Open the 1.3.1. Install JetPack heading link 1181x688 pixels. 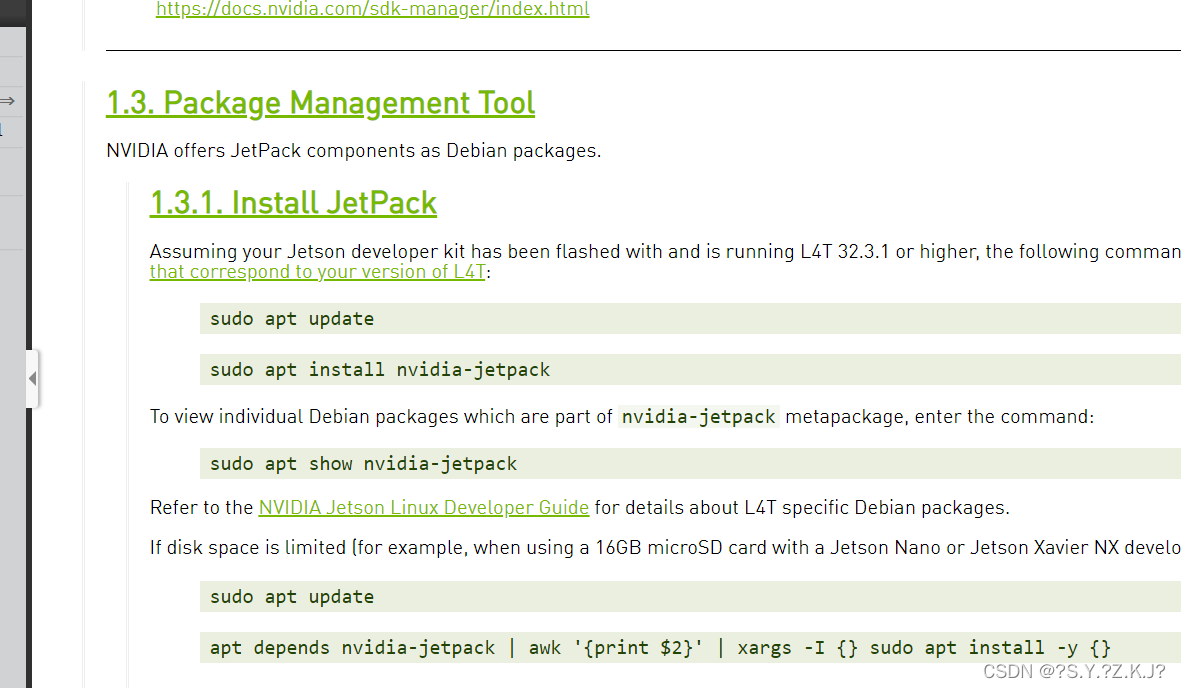point(293,203)
